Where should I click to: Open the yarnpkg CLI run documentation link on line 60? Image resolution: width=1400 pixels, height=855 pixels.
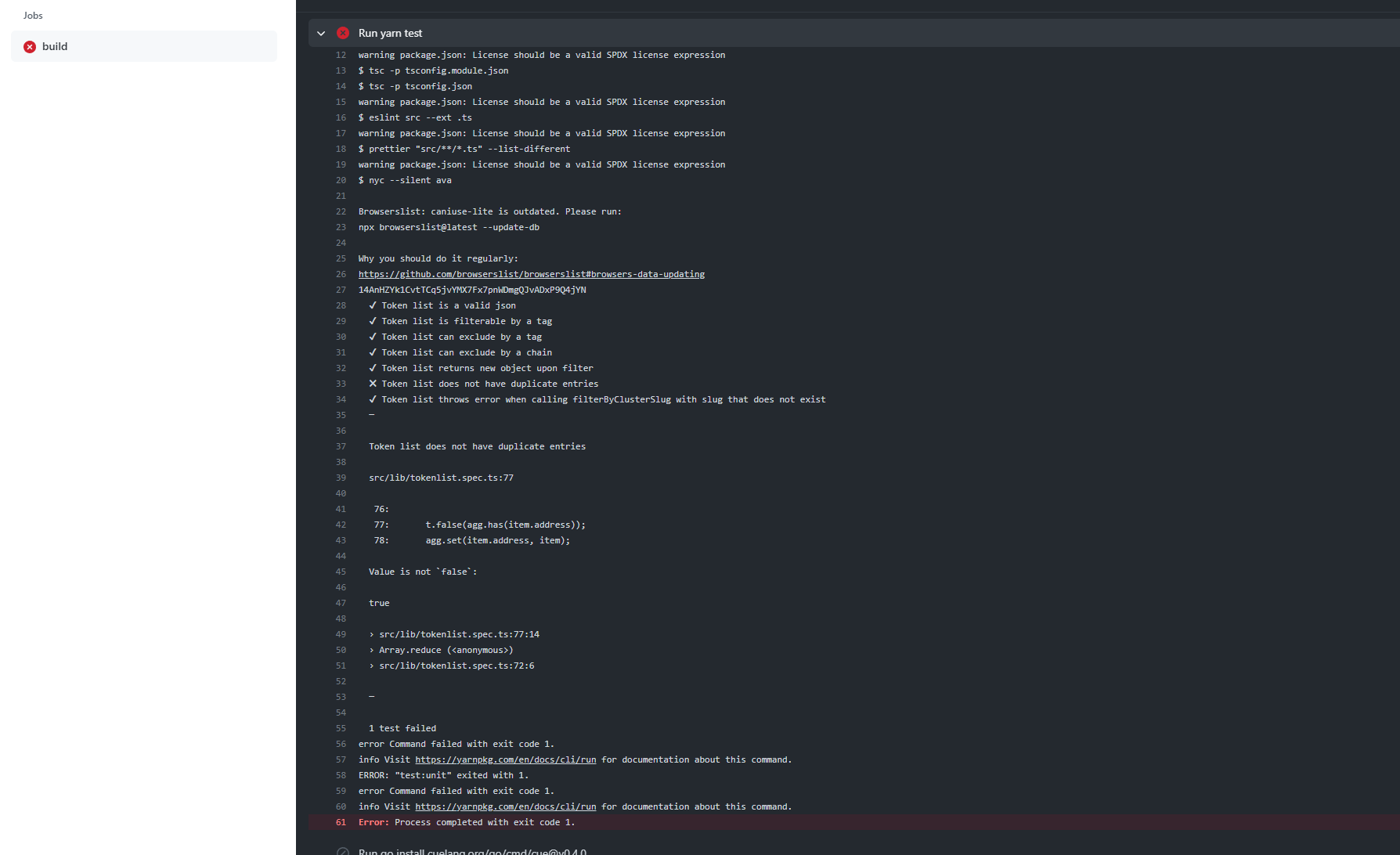click(x=506, y=806)
